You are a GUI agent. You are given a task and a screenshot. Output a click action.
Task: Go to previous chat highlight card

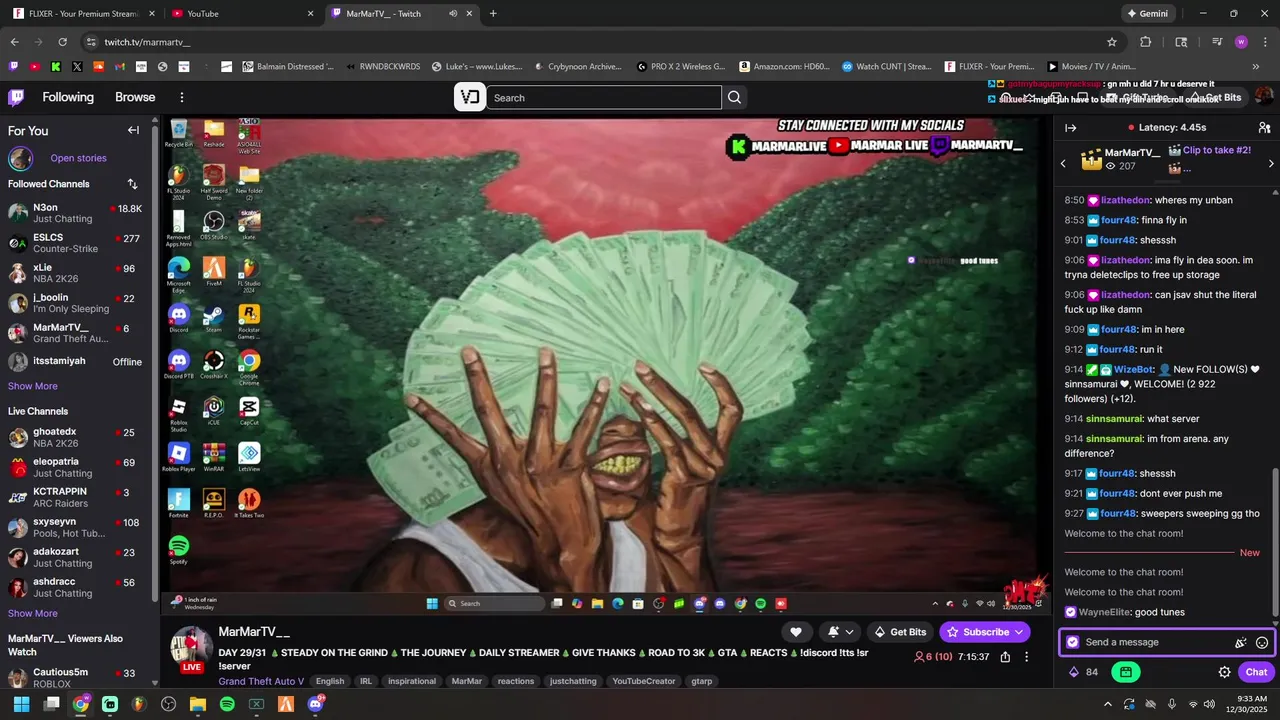tap(1063, 163)
